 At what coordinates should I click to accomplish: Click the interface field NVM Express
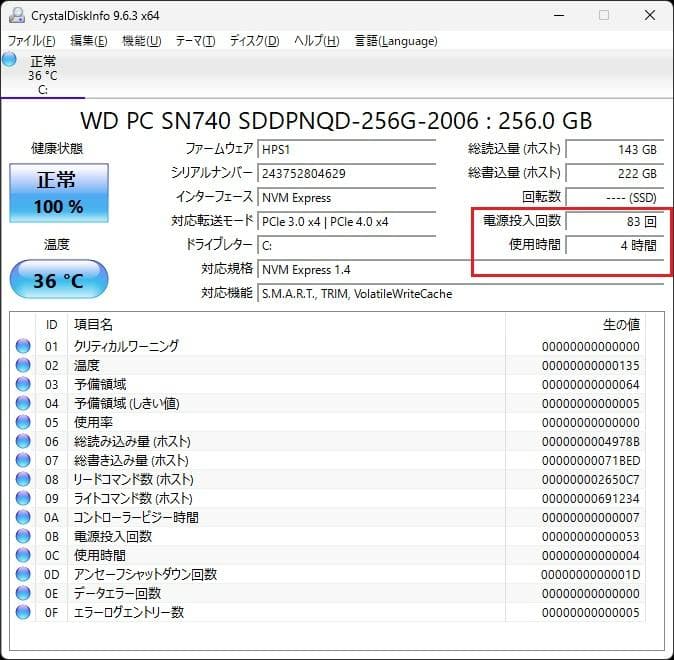[x=346, y=198]
